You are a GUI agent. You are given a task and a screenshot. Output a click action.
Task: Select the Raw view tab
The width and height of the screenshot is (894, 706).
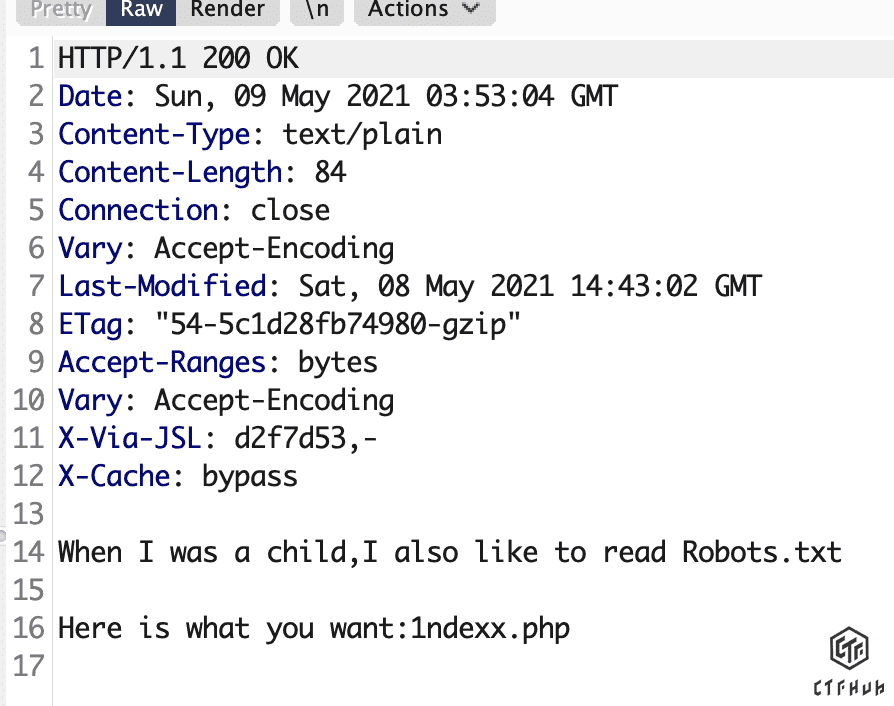141,10
